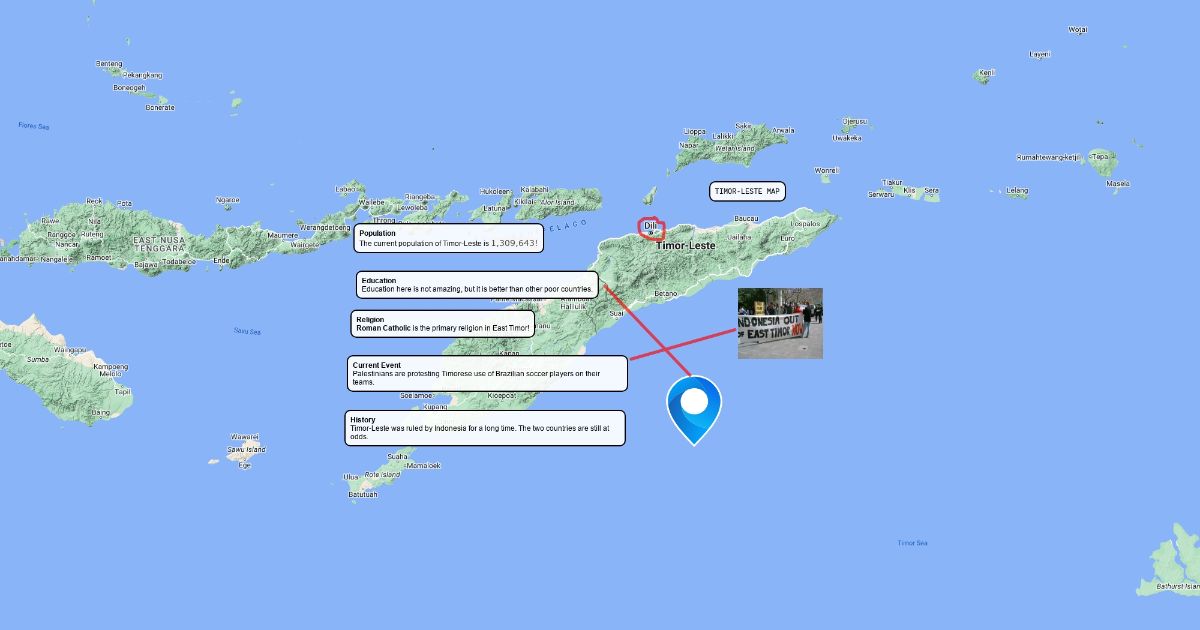Click the Baucau city label
The height and width of the screenshot is (630, 1200).
[747, 218]
